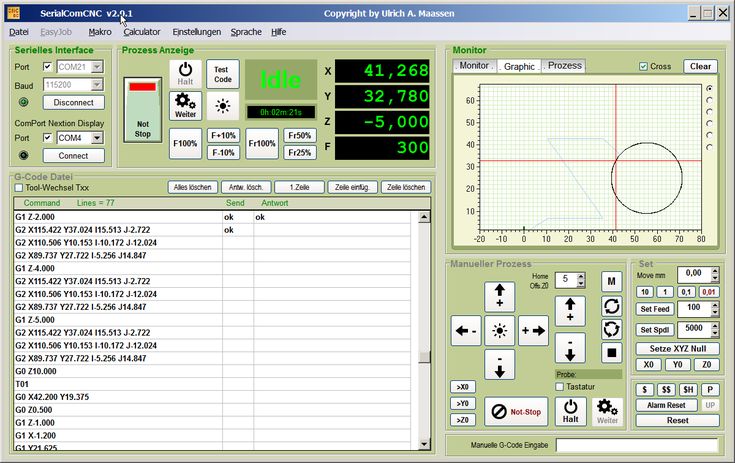Click the black square stop spindle icon
Screen dimensions: 735x463
pos(612,352)
